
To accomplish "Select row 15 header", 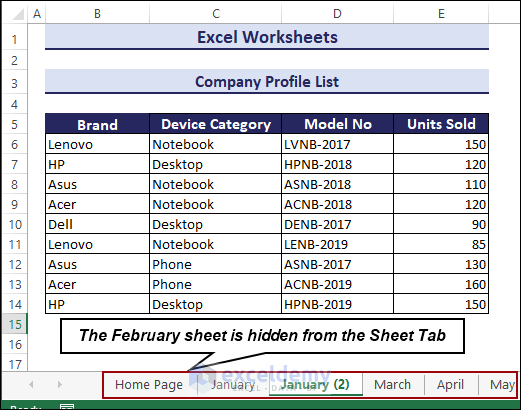I will pyautogui.click(x=15, y=324).
